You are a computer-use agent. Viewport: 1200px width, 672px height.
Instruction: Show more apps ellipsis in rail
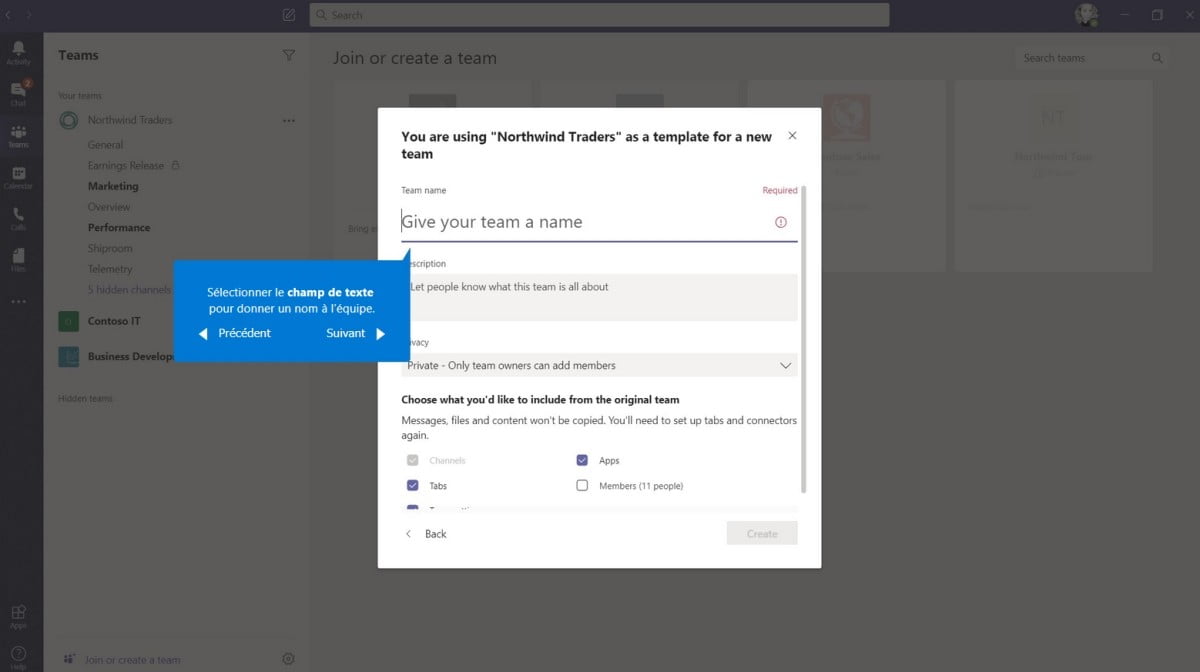click(x=18, y=301)
